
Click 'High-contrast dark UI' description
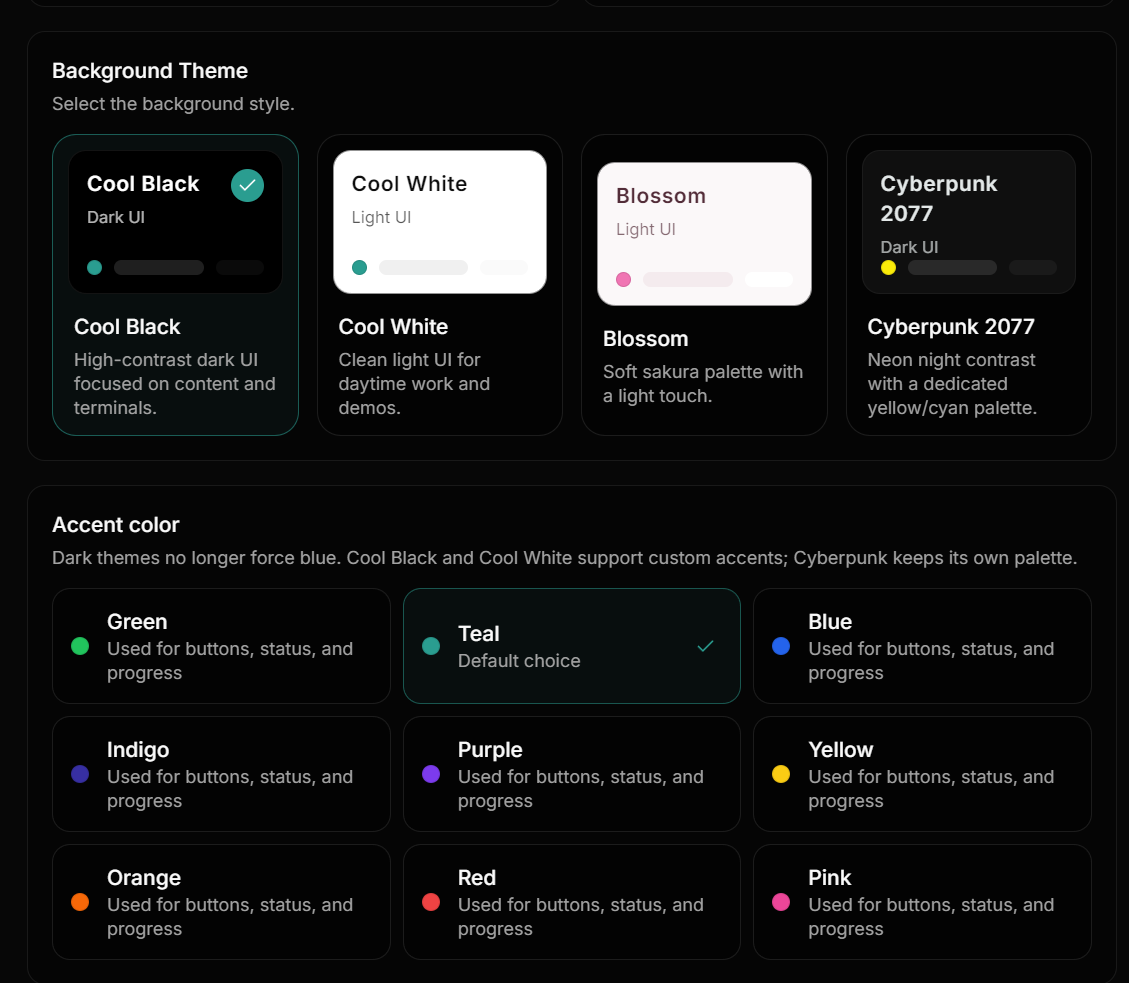pos(175,384)
